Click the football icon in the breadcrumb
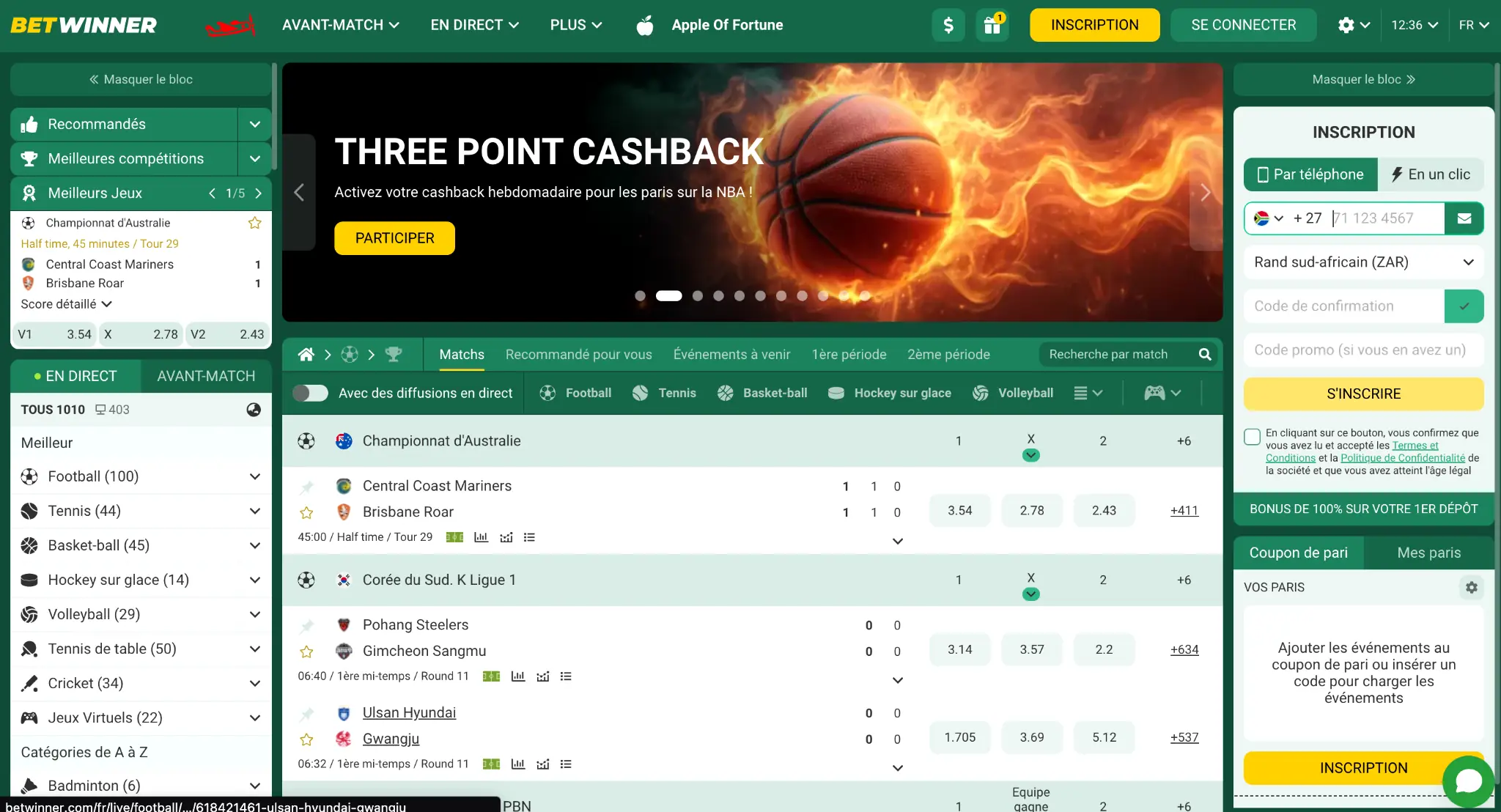The height and width of the screenshot is (812, 1501). coord(350,355)
